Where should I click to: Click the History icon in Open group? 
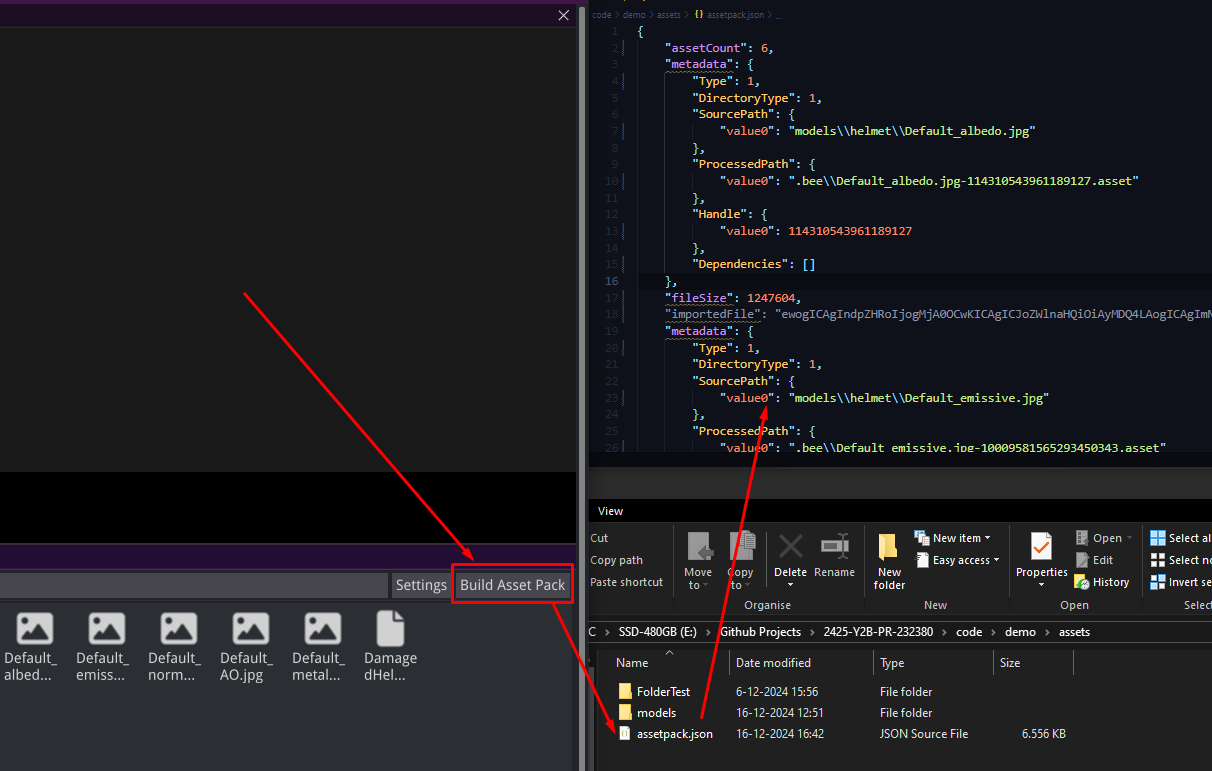point(1101,582)
